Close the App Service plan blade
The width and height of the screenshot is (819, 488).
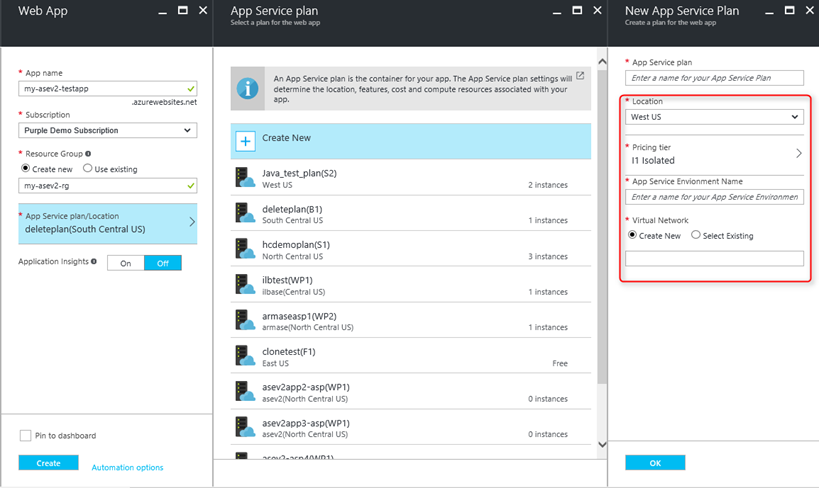click(x=598, y=10)
